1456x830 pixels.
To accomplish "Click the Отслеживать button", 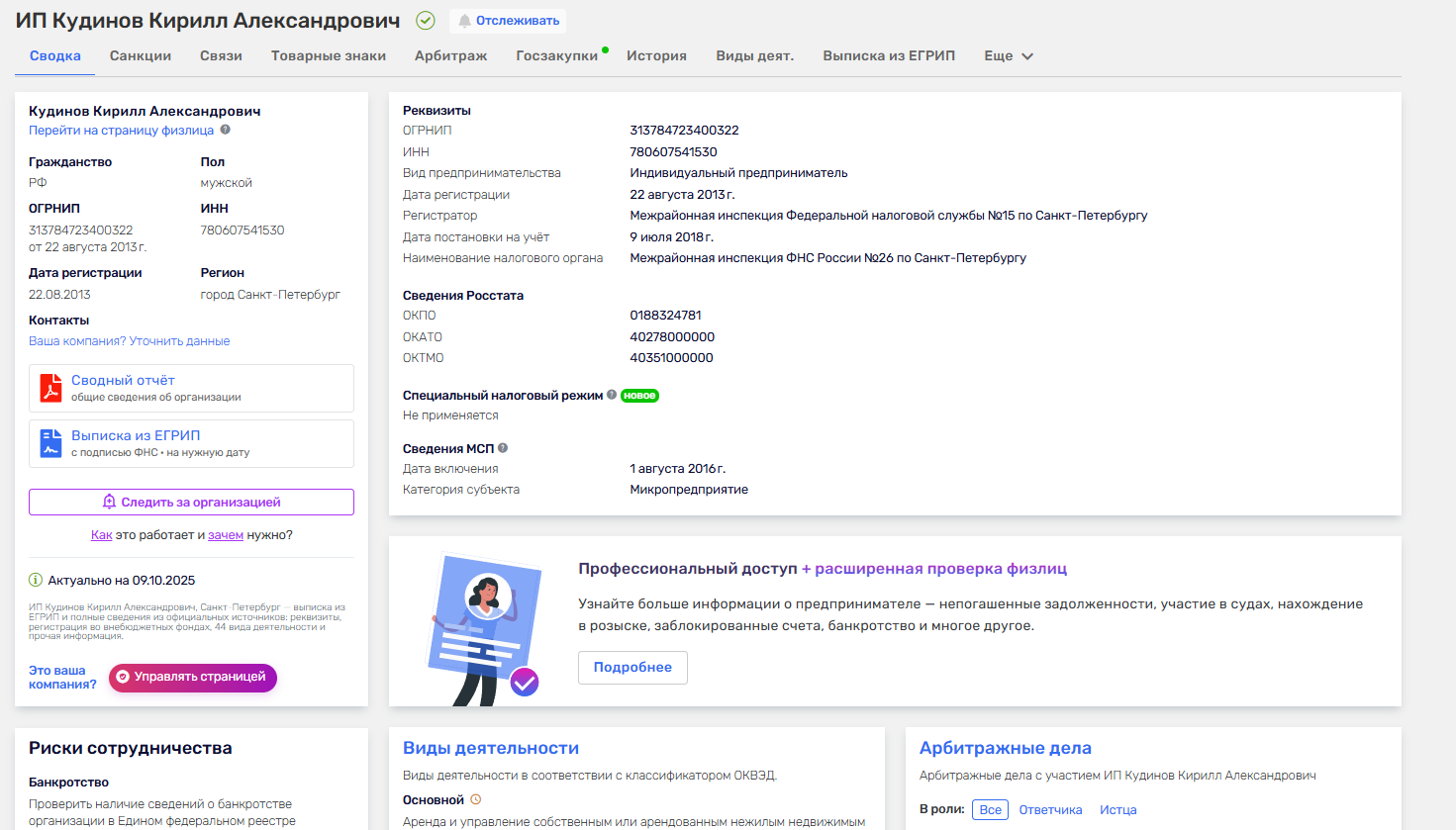I will point(508,21).
